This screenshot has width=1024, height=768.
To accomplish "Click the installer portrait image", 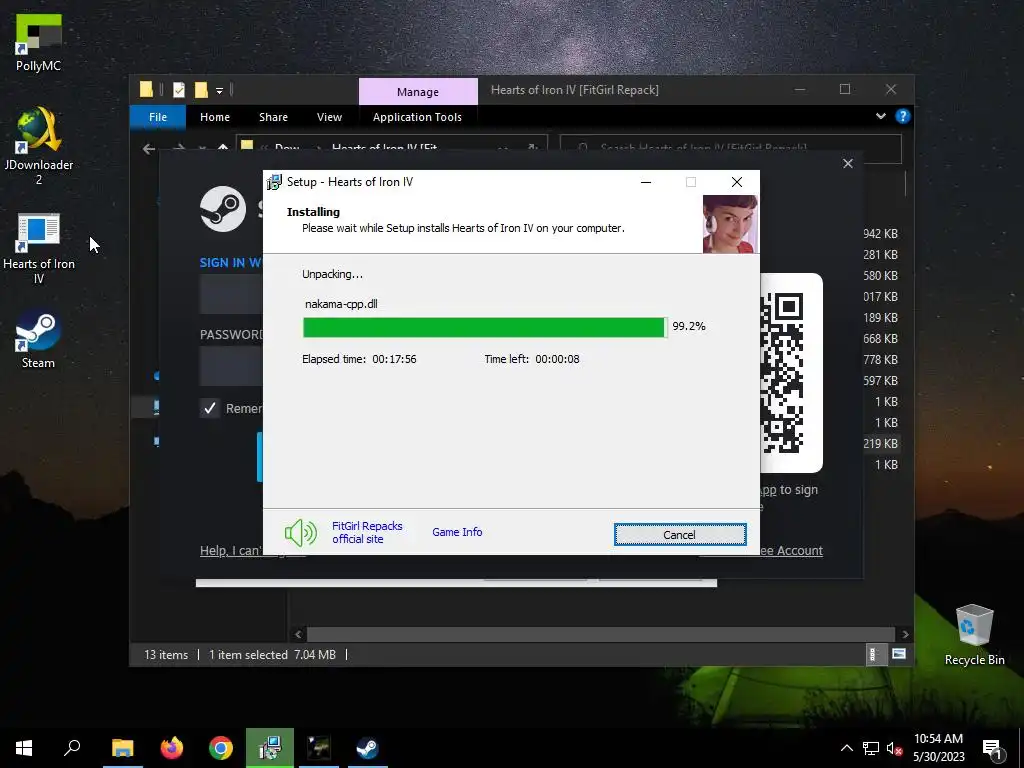I will point(730,224).
